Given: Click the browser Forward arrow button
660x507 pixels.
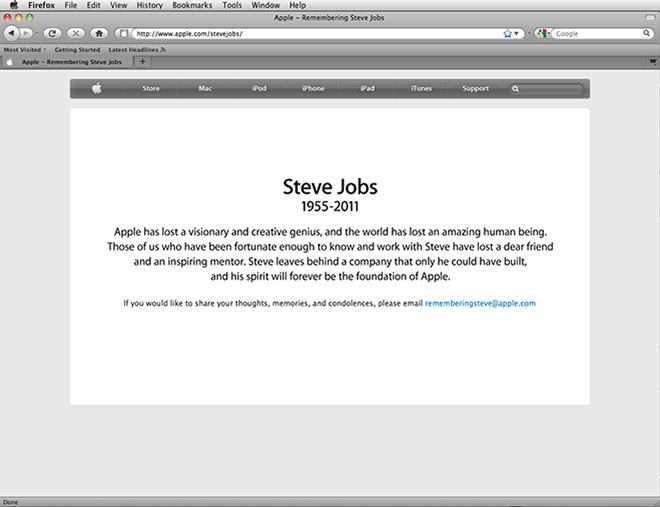Looking at the screenshot, I should [26, 33].
